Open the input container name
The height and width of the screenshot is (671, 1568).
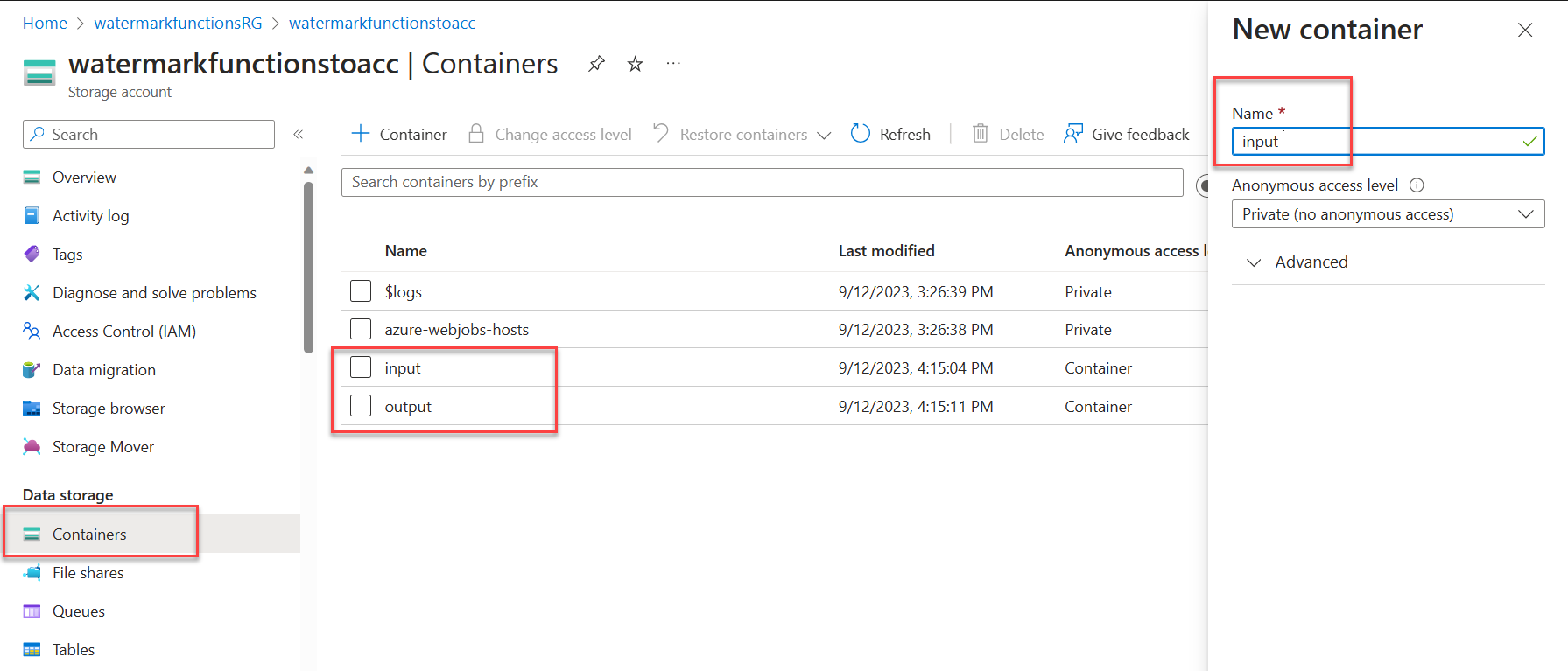(403, 368)
